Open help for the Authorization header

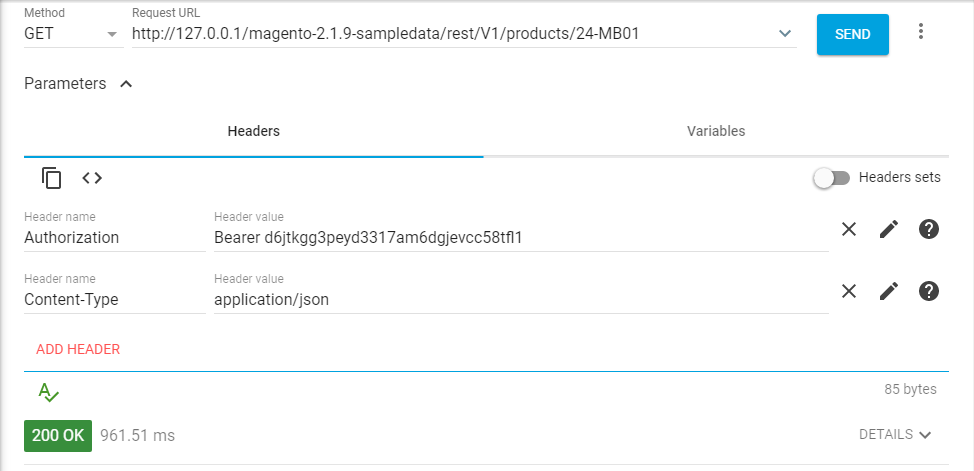coord(928,229)
